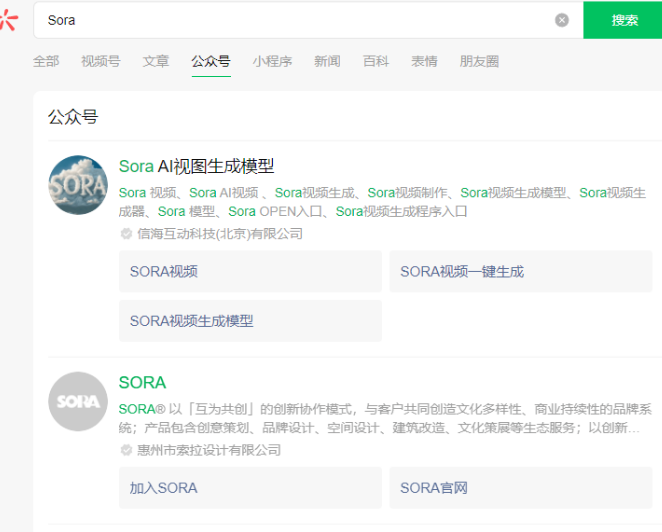This screenshot has height=532, width=662.
Task: Click the green 搜索 button
Action: click(x=623, y=20)
